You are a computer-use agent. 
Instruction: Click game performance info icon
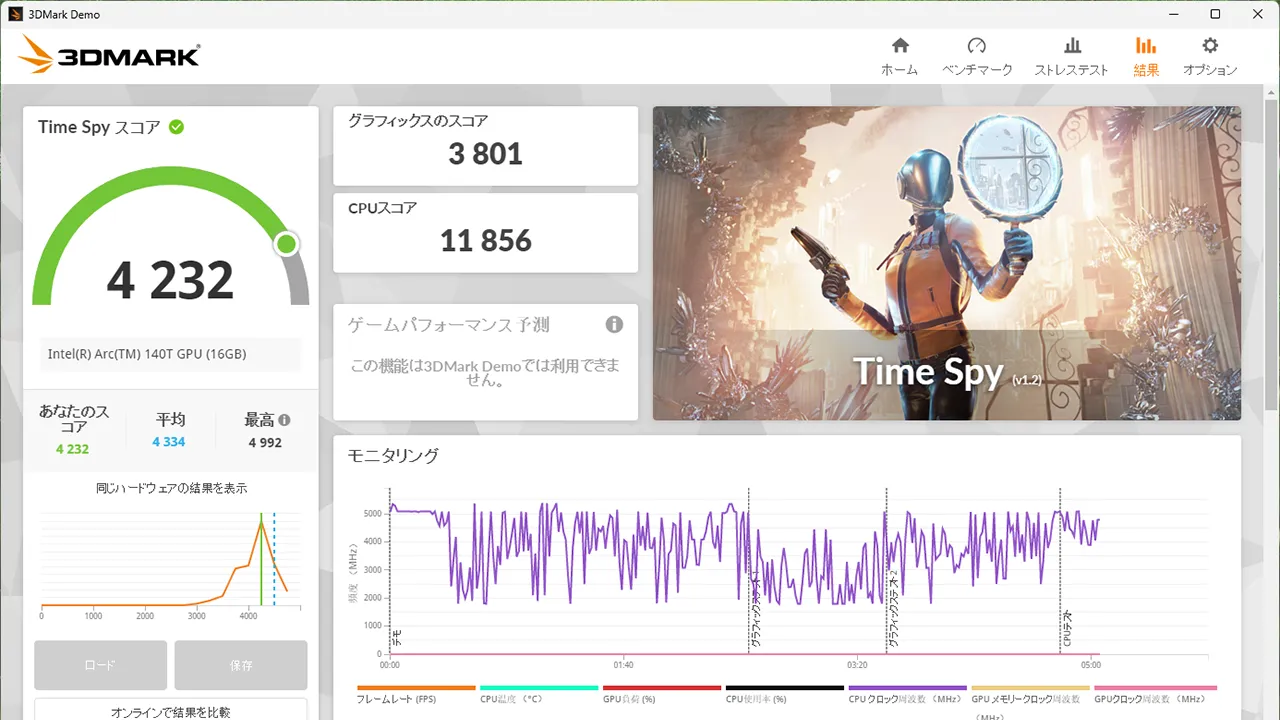coord(614,325)
